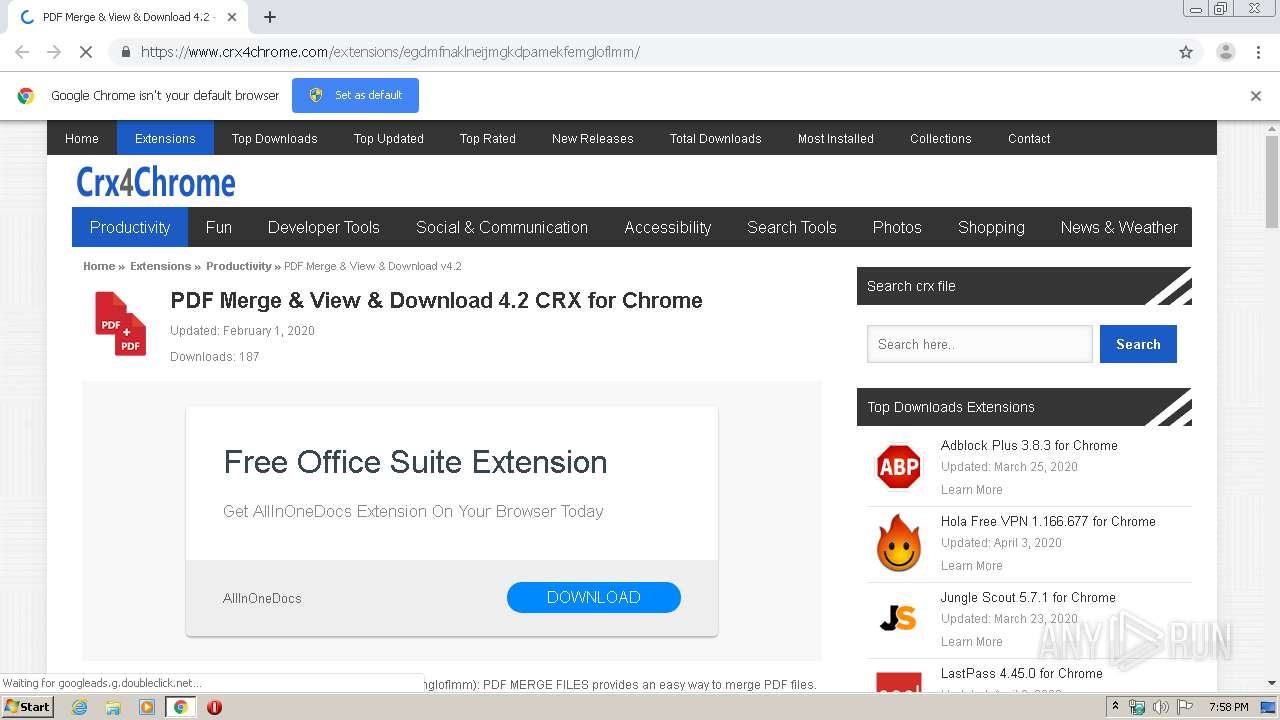The image size is (1280, 720).
Task: Stop loading the page
Action: (x=86, y=52)
